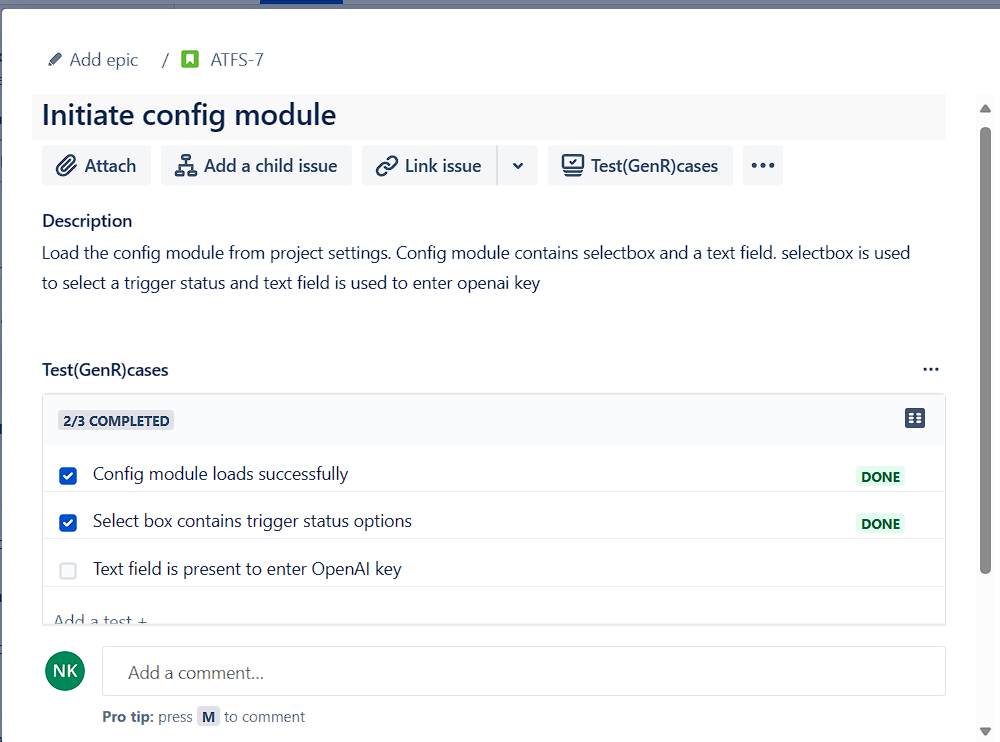Click the NK avatar next to comment box
The image size is (1000, 742).
(65, 671)
